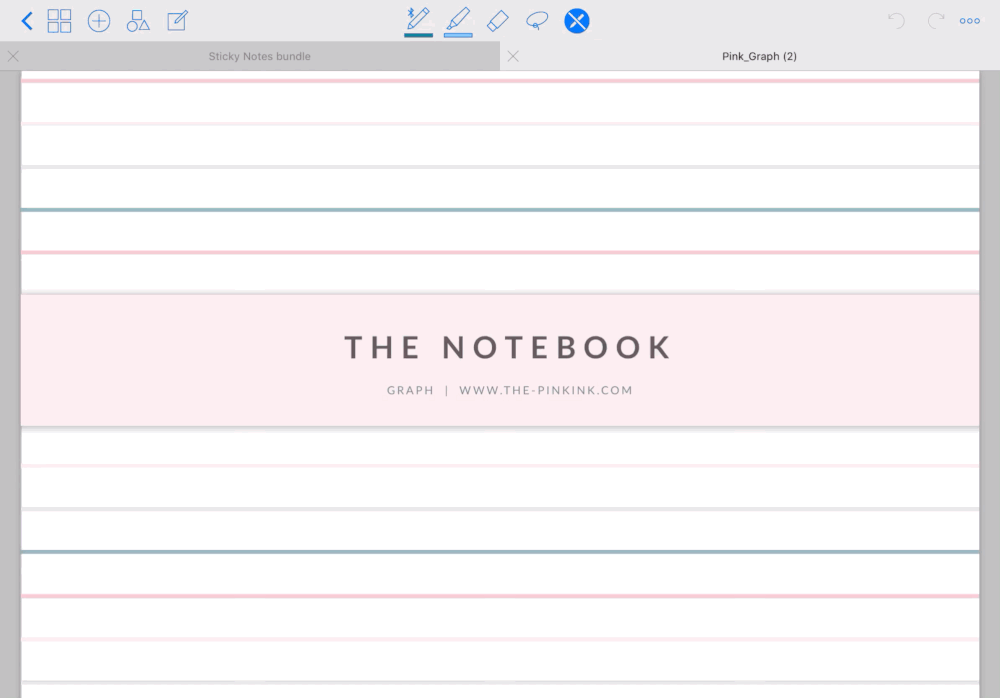Click THE NOTEBOOK title banner on the page
1000x698 pixels.
[x=507, y=348]
